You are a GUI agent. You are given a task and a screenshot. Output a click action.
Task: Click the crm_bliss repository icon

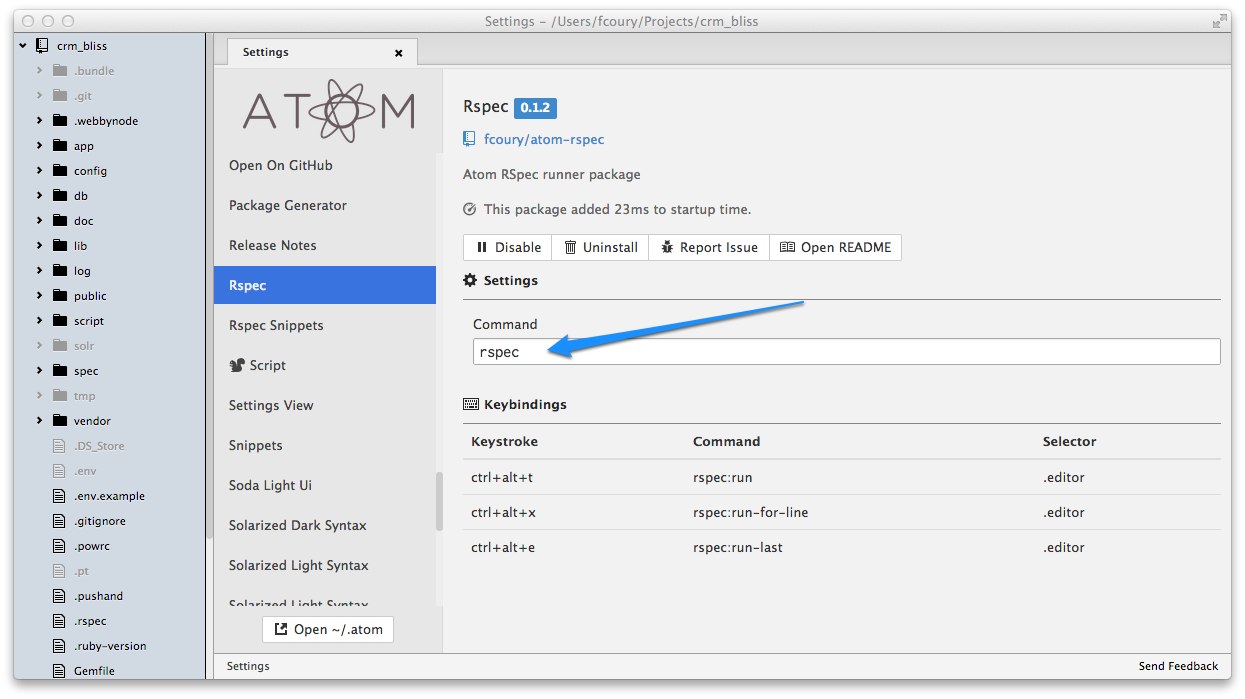coord(42,45)
